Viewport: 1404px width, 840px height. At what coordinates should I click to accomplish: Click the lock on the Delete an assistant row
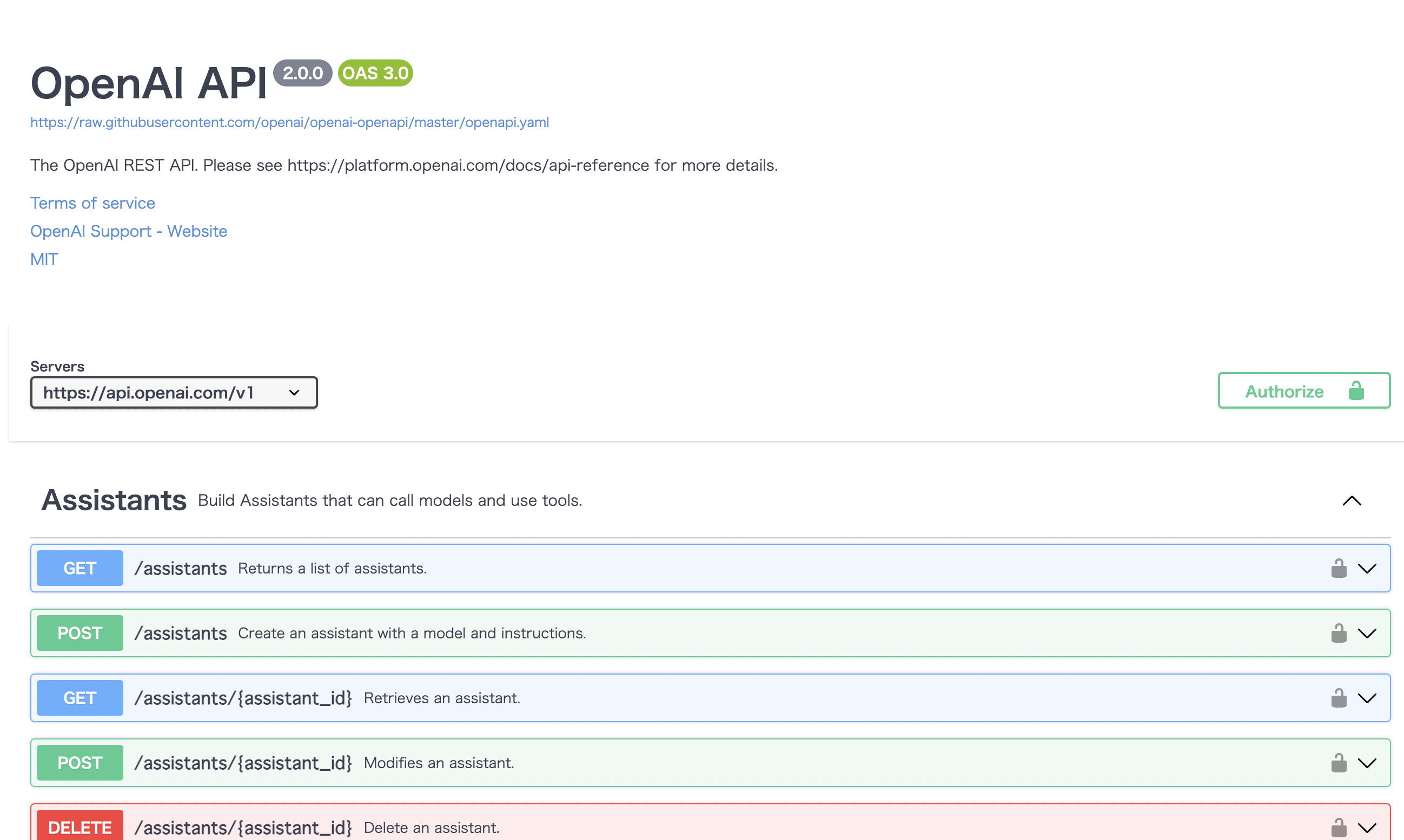click(1339, 828)
